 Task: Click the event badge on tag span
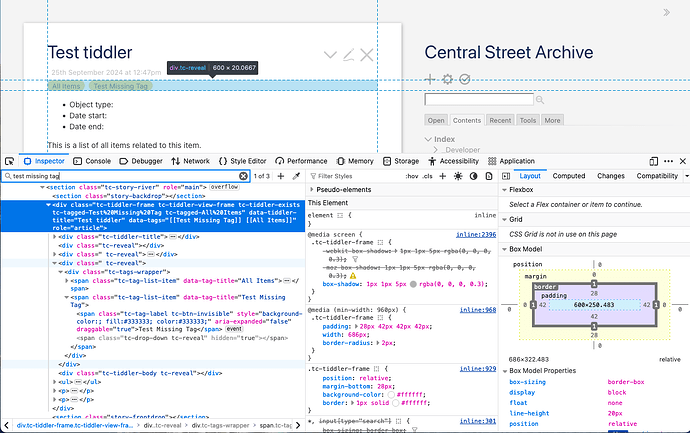pyautogui.click(x=234, y=329)
